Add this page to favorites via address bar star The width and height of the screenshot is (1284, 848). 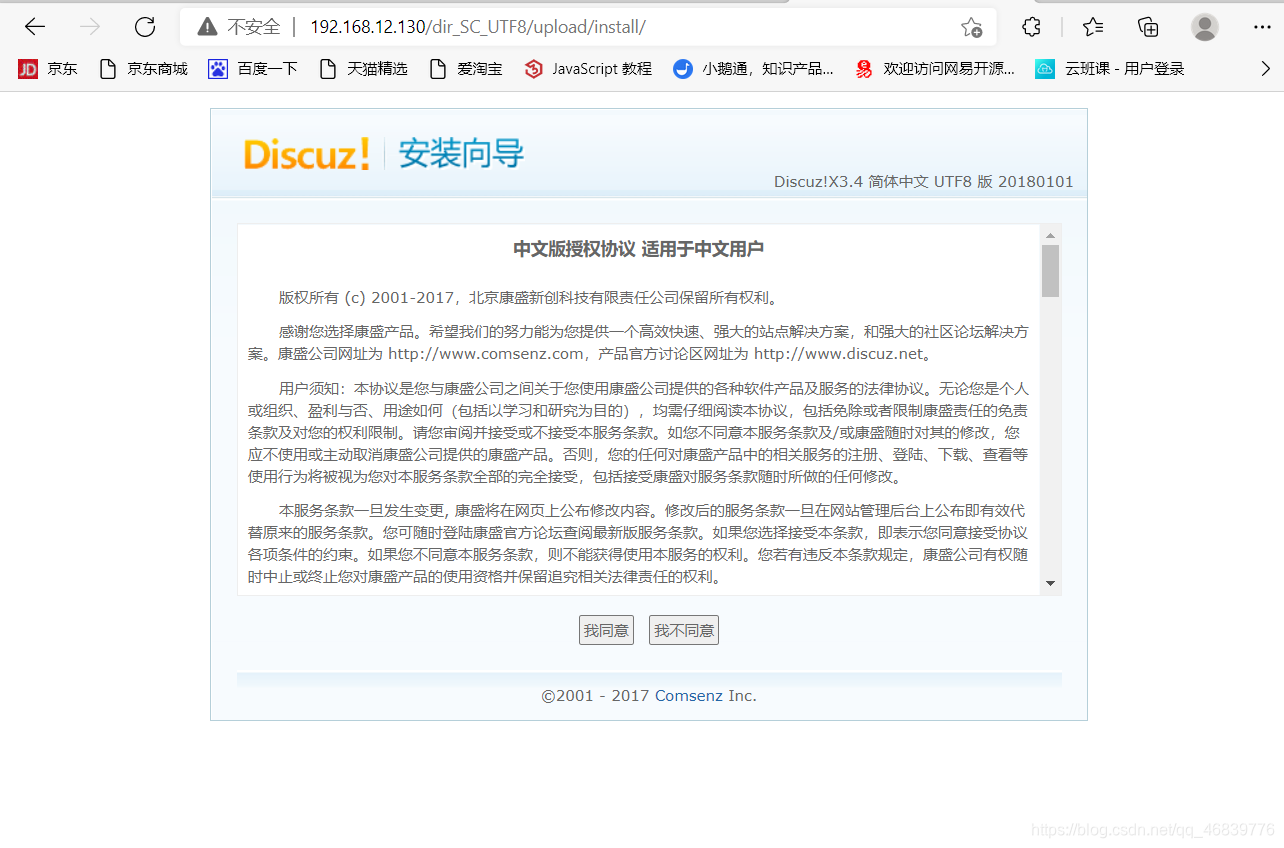click(x=970, y=29)
